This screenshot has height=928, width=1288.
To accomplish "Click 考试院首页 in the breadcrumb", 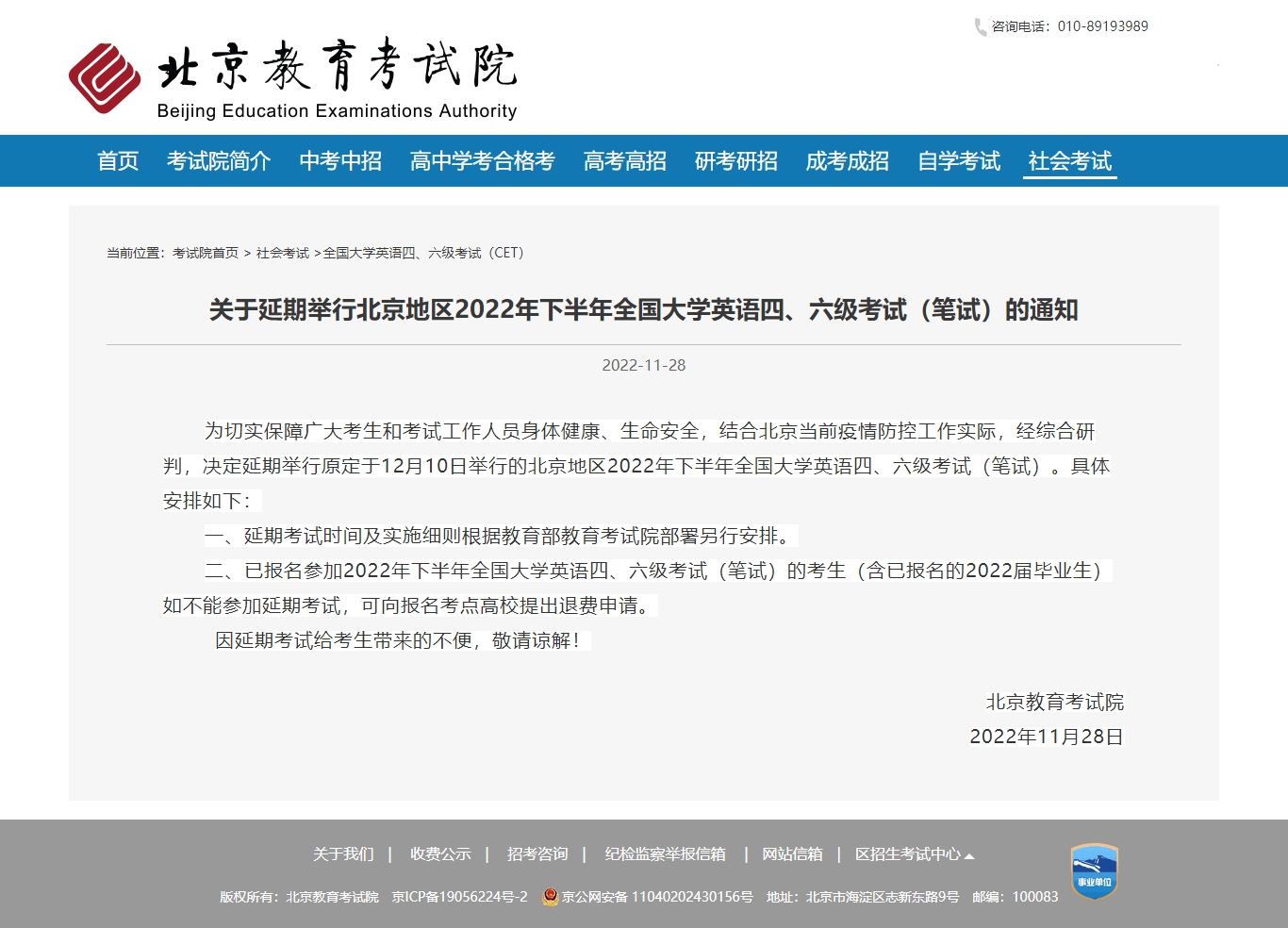I will pos(206,253).
